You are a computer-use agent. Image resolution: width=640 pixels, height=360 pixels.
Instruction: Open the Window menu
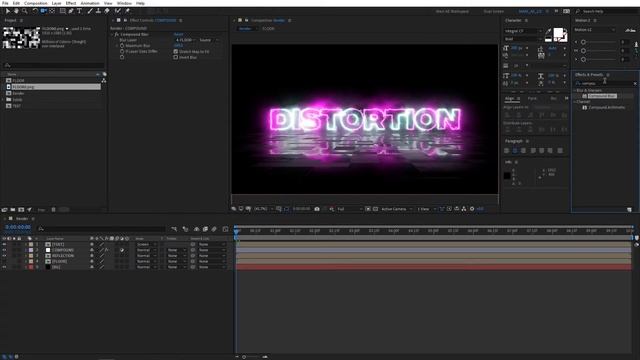click(124, 3)
